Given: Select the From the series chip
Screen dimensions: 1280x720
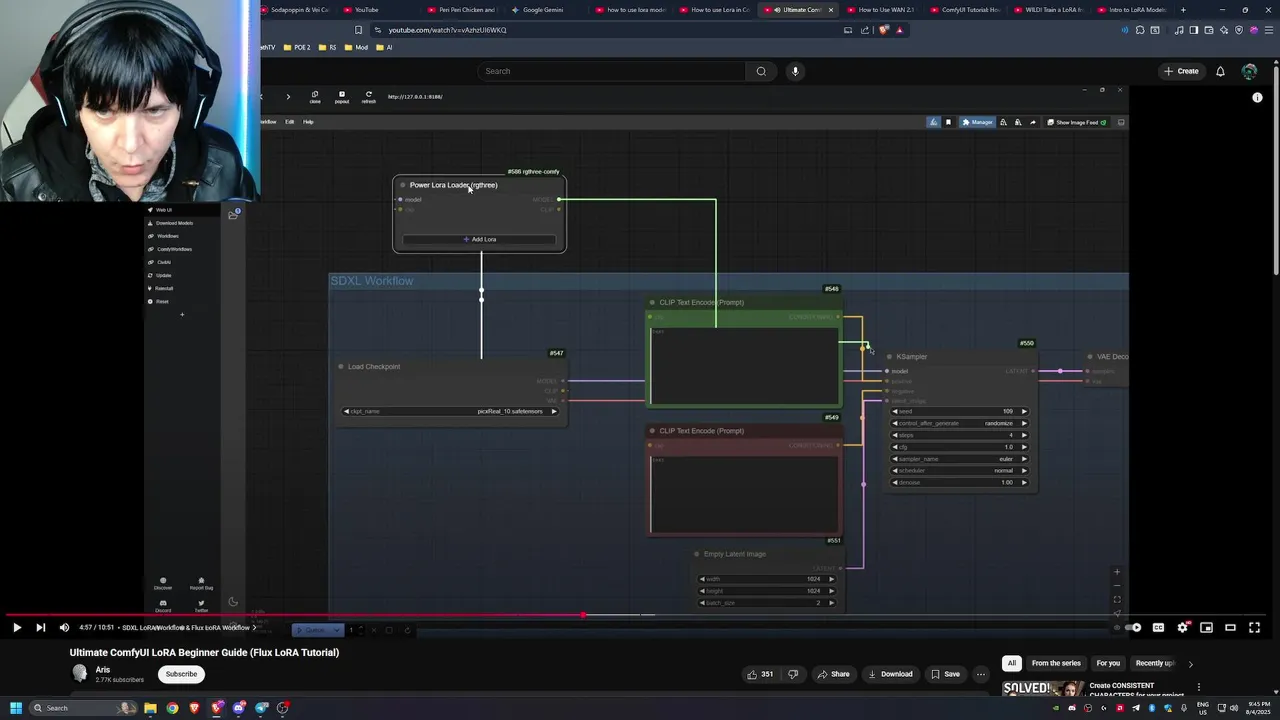Looking at the screenshot, I should pos(1056,663).
